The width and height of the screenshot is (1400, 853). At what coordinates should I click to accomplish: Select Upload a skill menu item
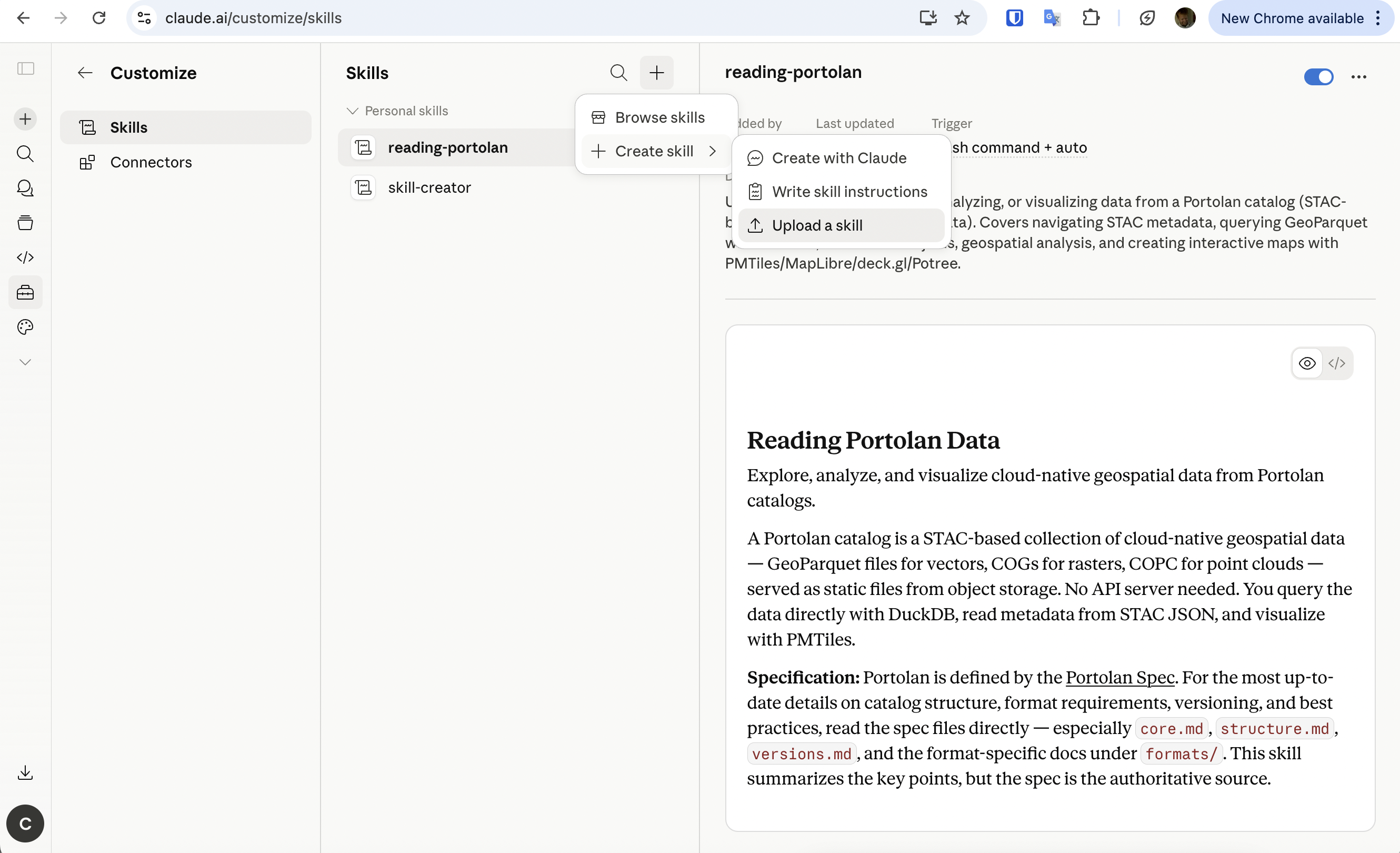coord(841,225)
